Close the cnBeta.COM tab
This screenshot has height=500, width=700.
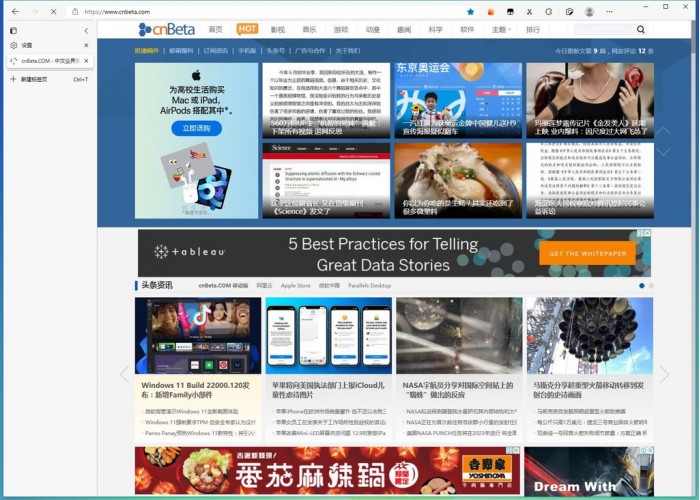(x=86, y=61)
